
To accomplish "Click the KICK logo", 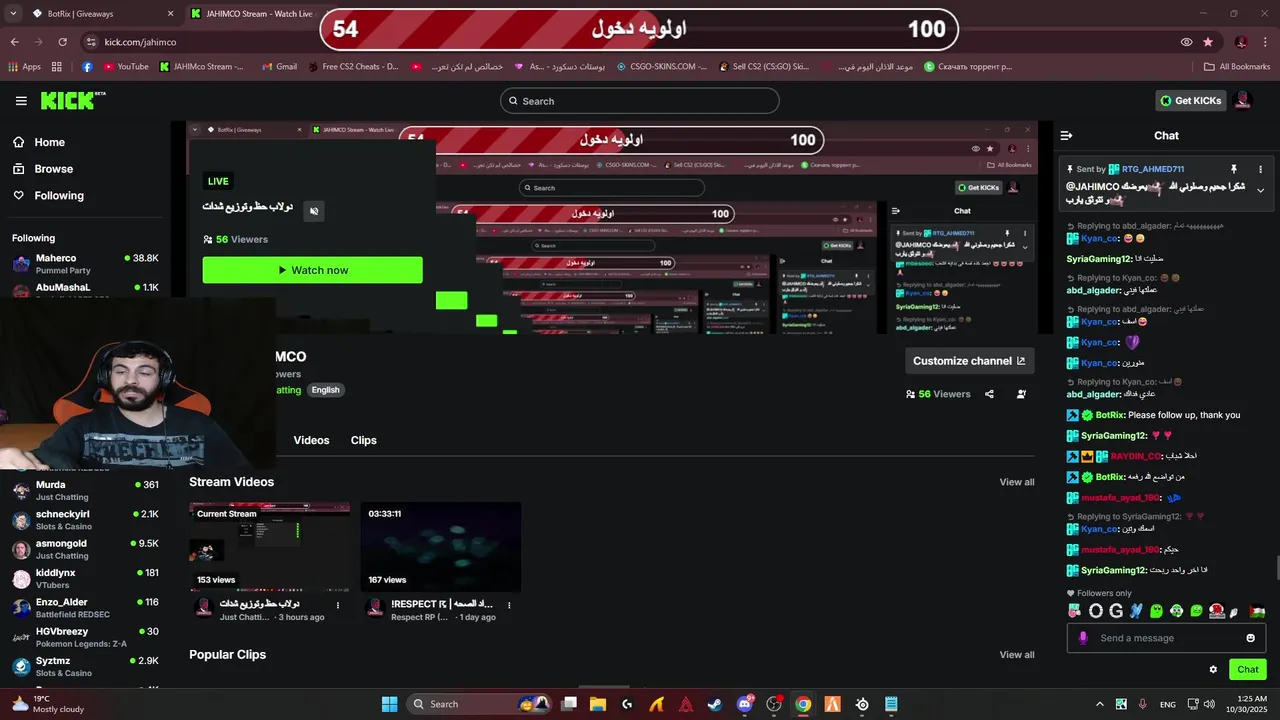I will click(73, 100).
